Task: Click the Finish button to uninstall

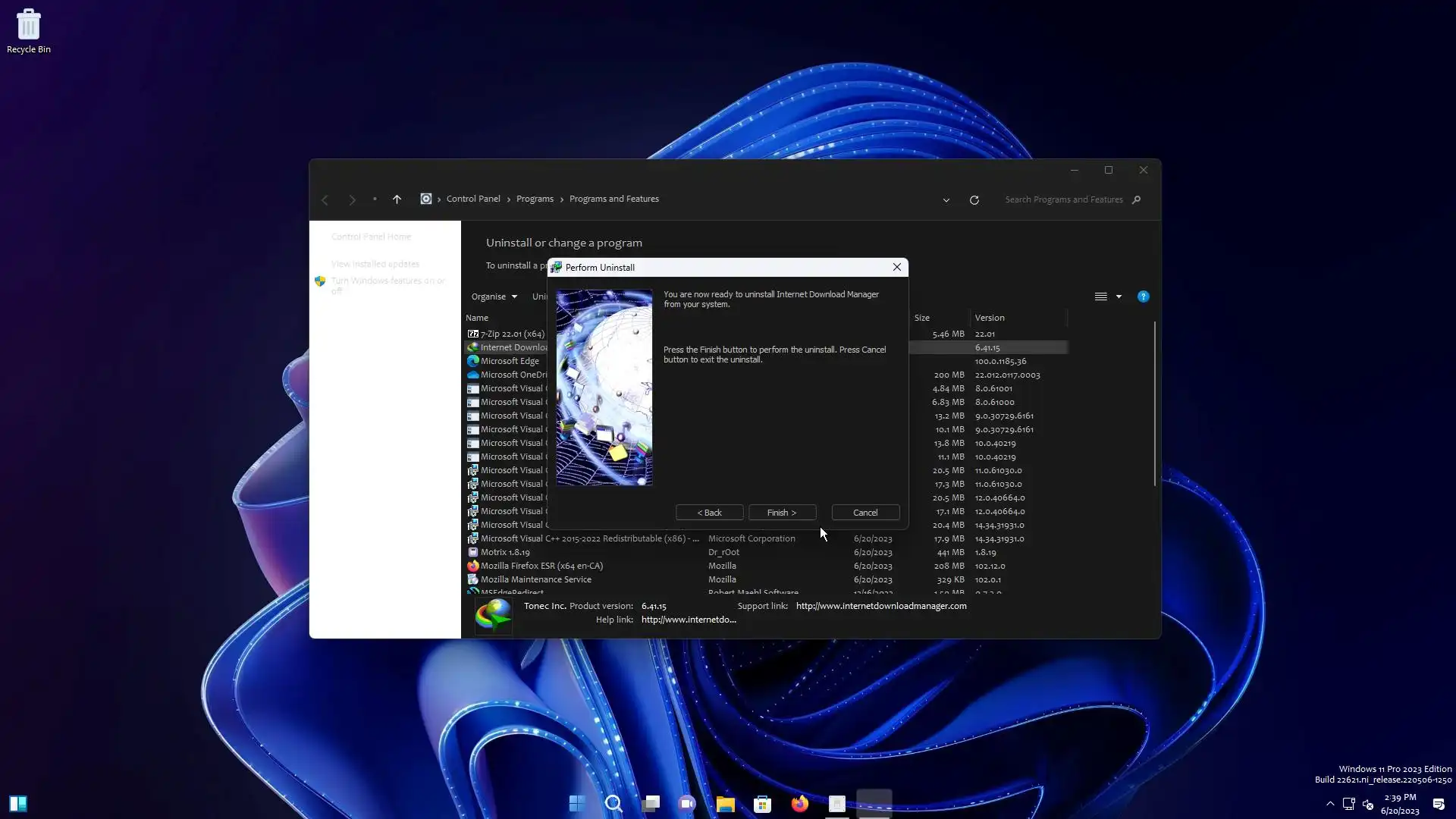Action: tap(782, 513)
